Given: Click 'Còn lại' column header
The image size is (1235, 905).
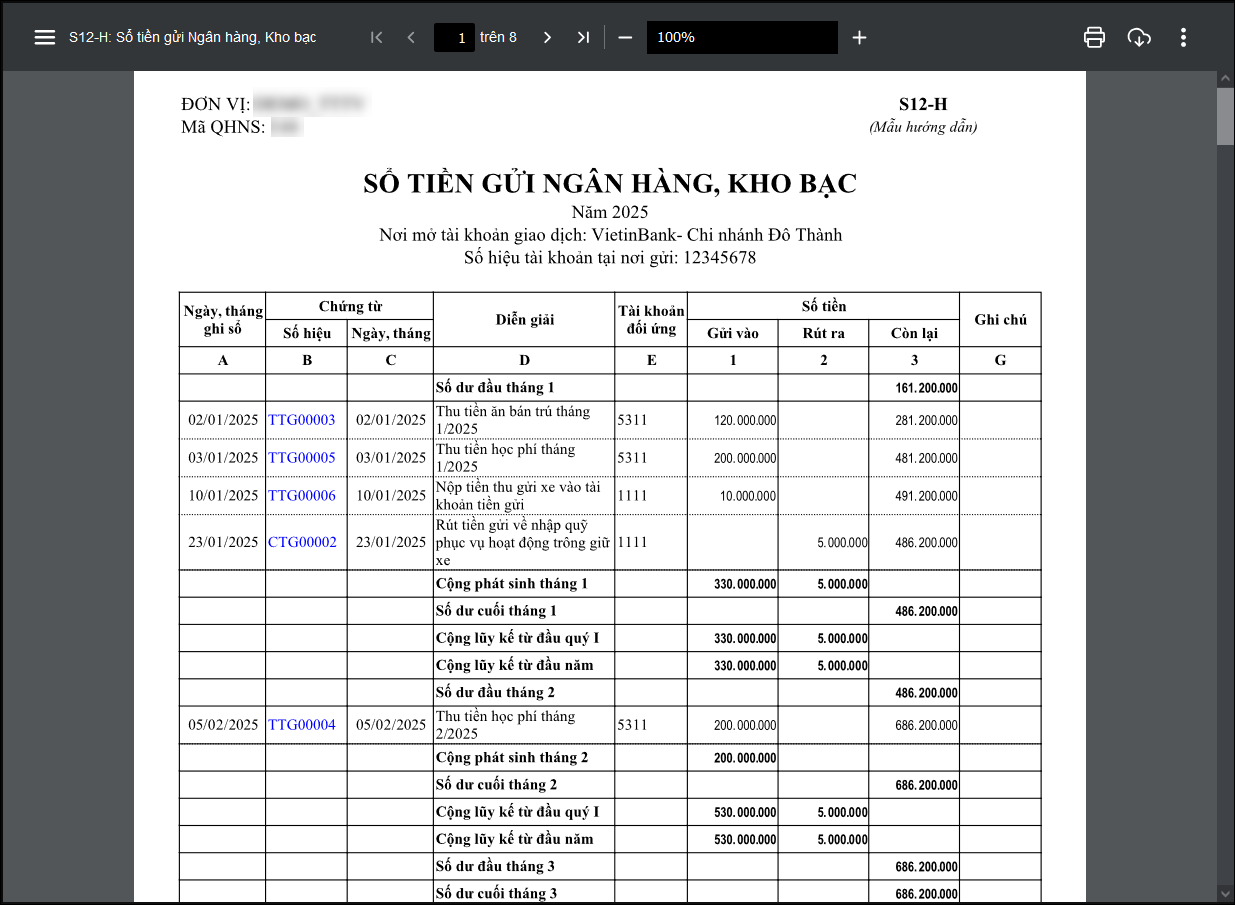Looking at the screenshot, I should 914,333.
